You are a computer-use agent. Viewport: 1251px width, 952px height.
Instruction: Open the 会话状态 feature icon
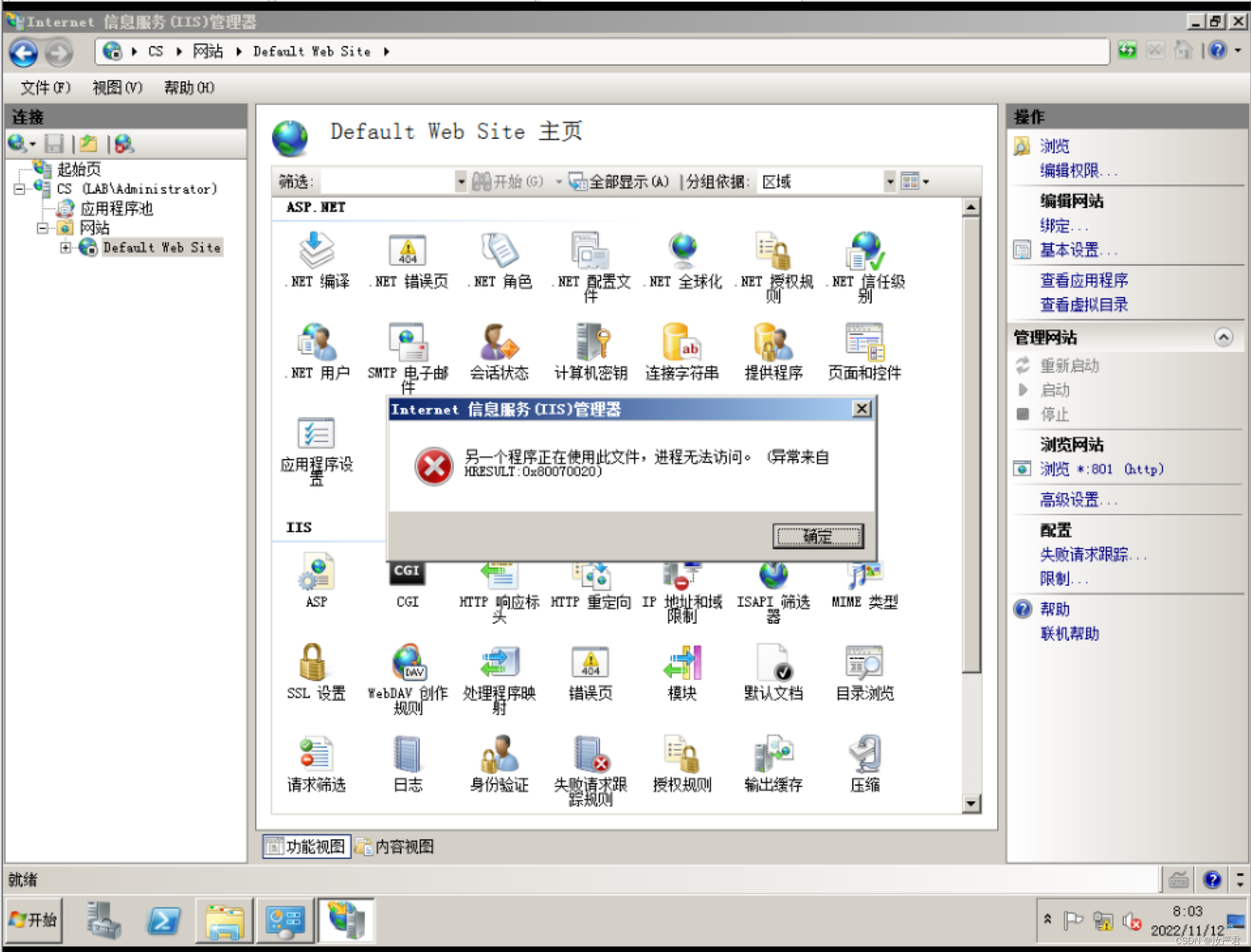(x=500, y=342)
